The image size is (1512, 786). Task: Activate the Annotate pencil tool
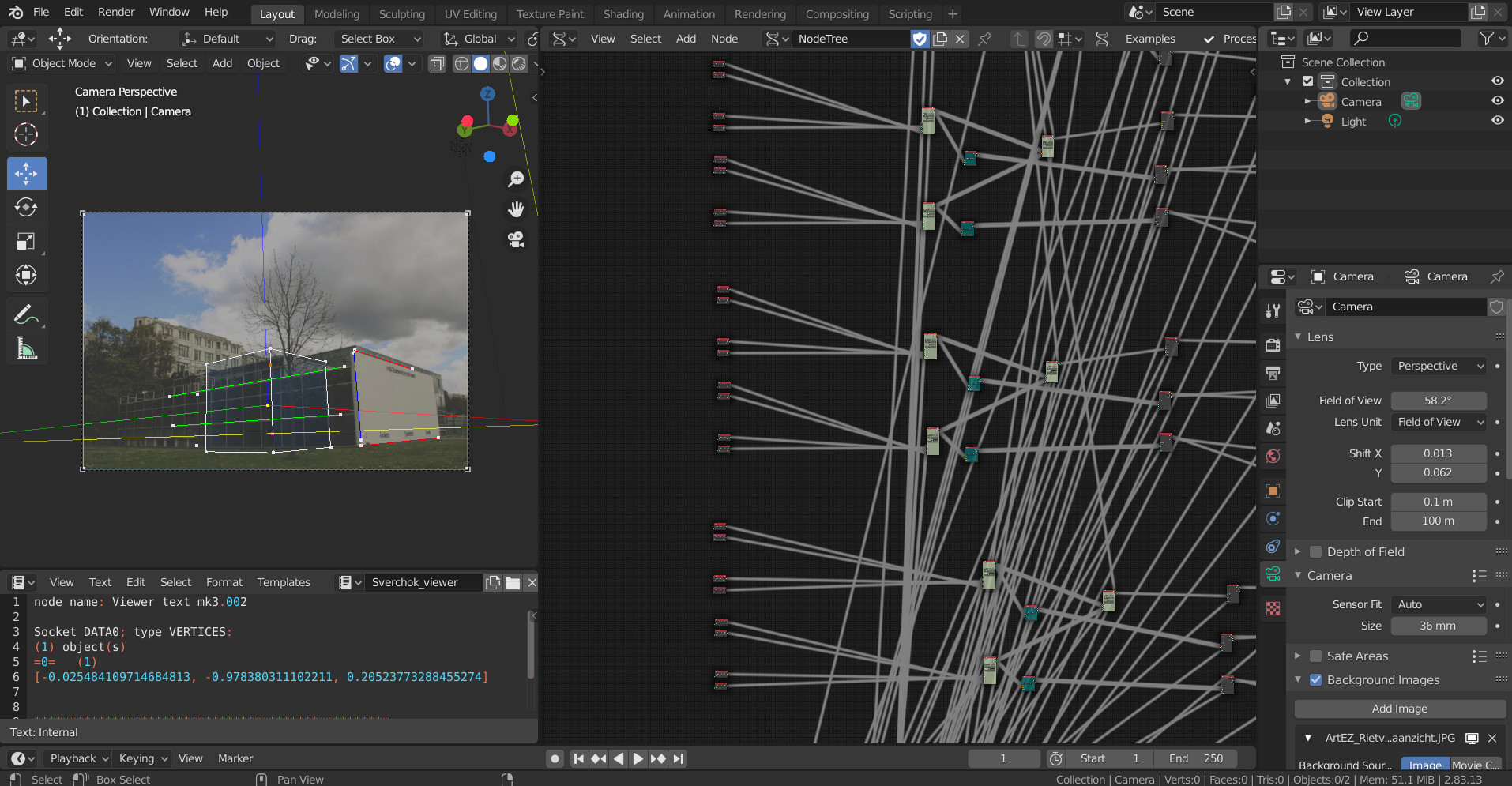coord(27,314)
